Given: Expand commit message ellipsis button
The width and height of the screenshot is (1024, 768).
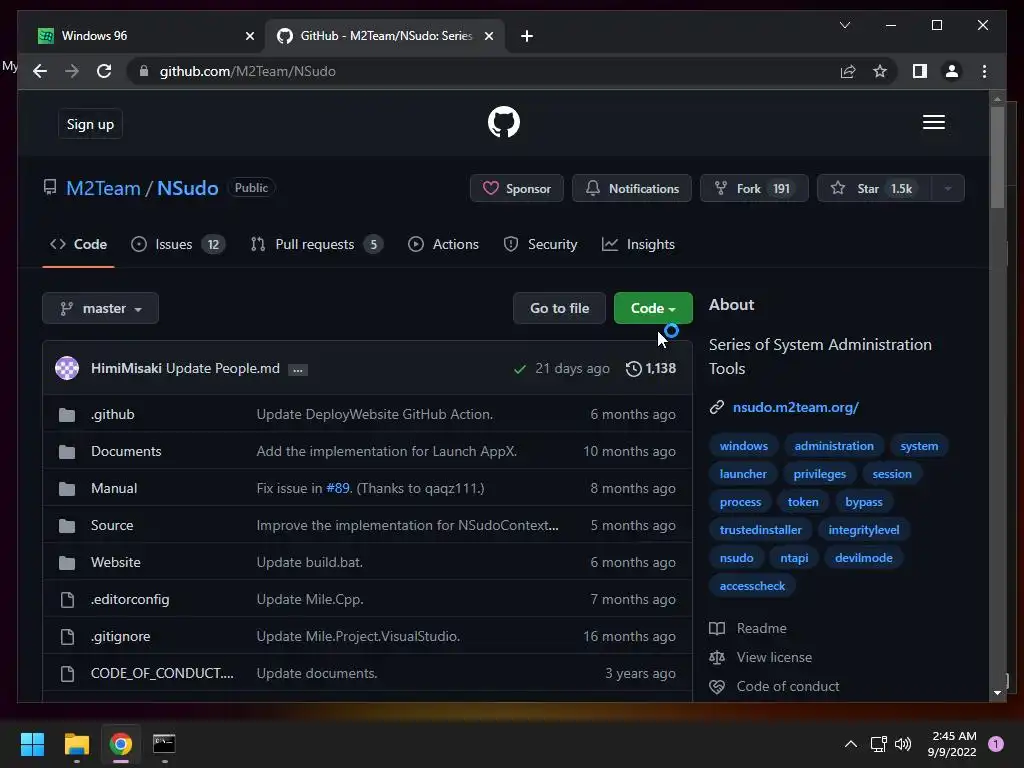Looking at the screenshot, I should (x=298, y=370).
